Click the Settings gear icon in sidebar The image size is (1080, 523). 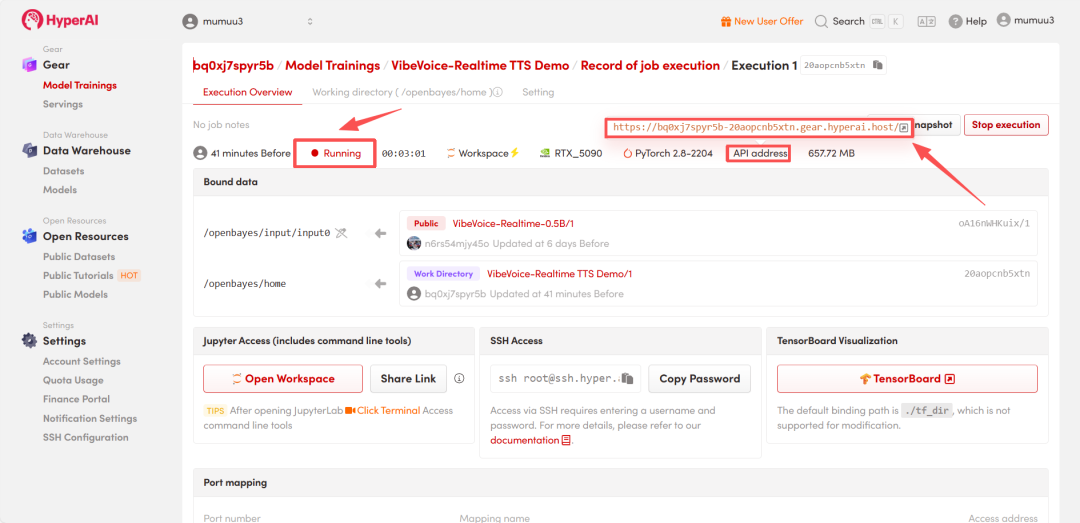tap(29, 340)
